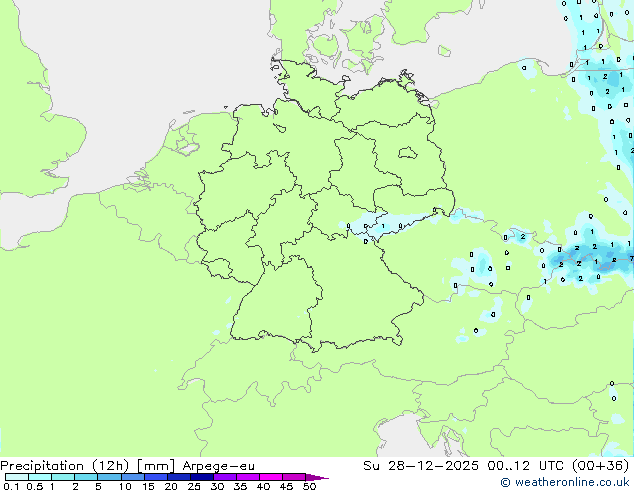Select the 30–35 mm purple legend box
This screenshot has width=634, height=490.
225,477
